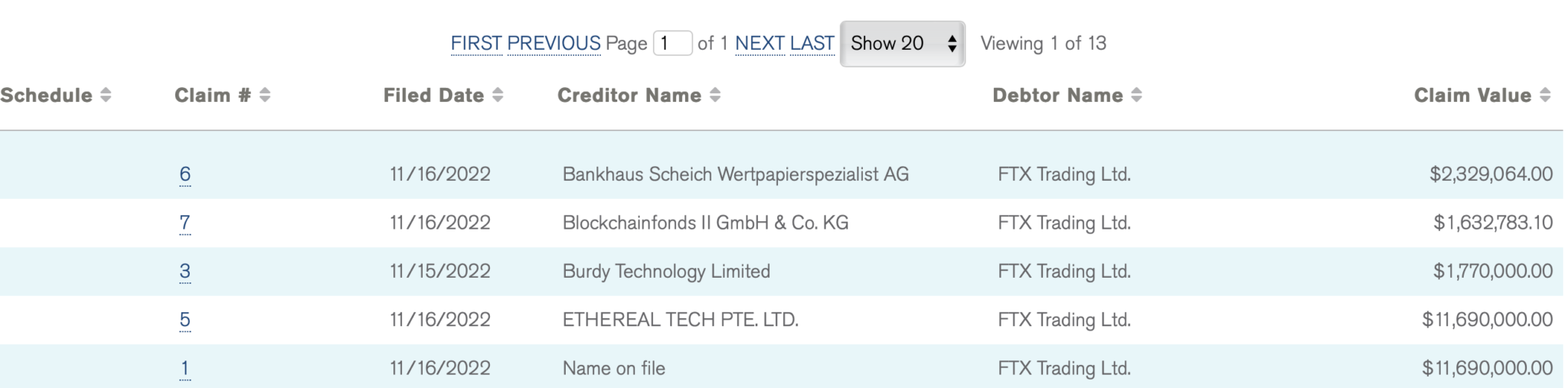This screenshot has height=388, width=1568.
Task: Click Creditor Name sort arrows
Action: click(715, 95)
